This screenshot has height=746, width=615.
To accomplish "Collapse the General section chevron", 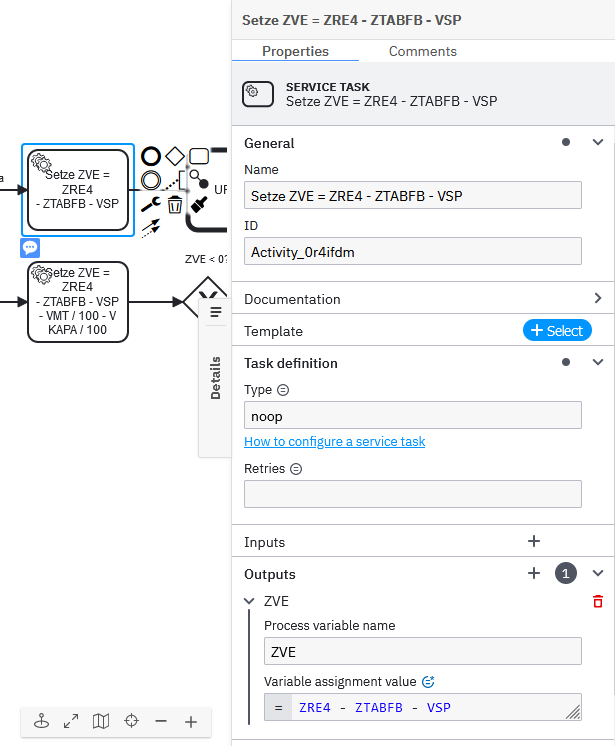I will (598, 142).
